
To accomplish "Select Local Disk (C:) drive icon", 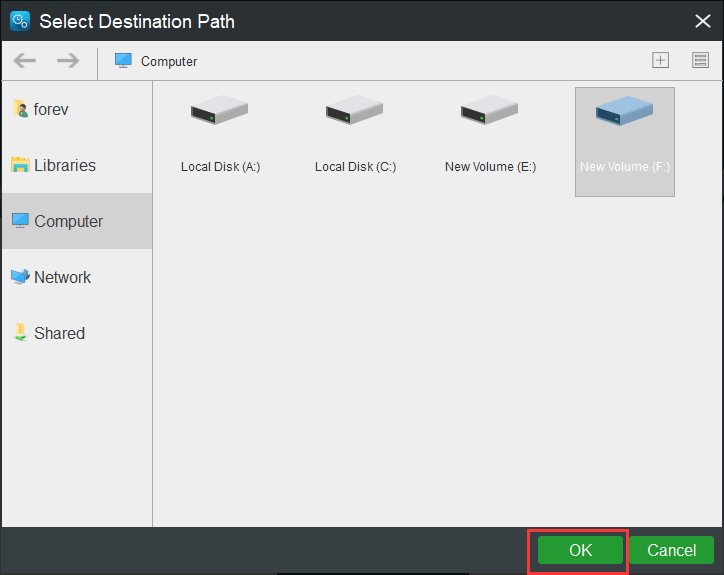I will pos(355,110).
